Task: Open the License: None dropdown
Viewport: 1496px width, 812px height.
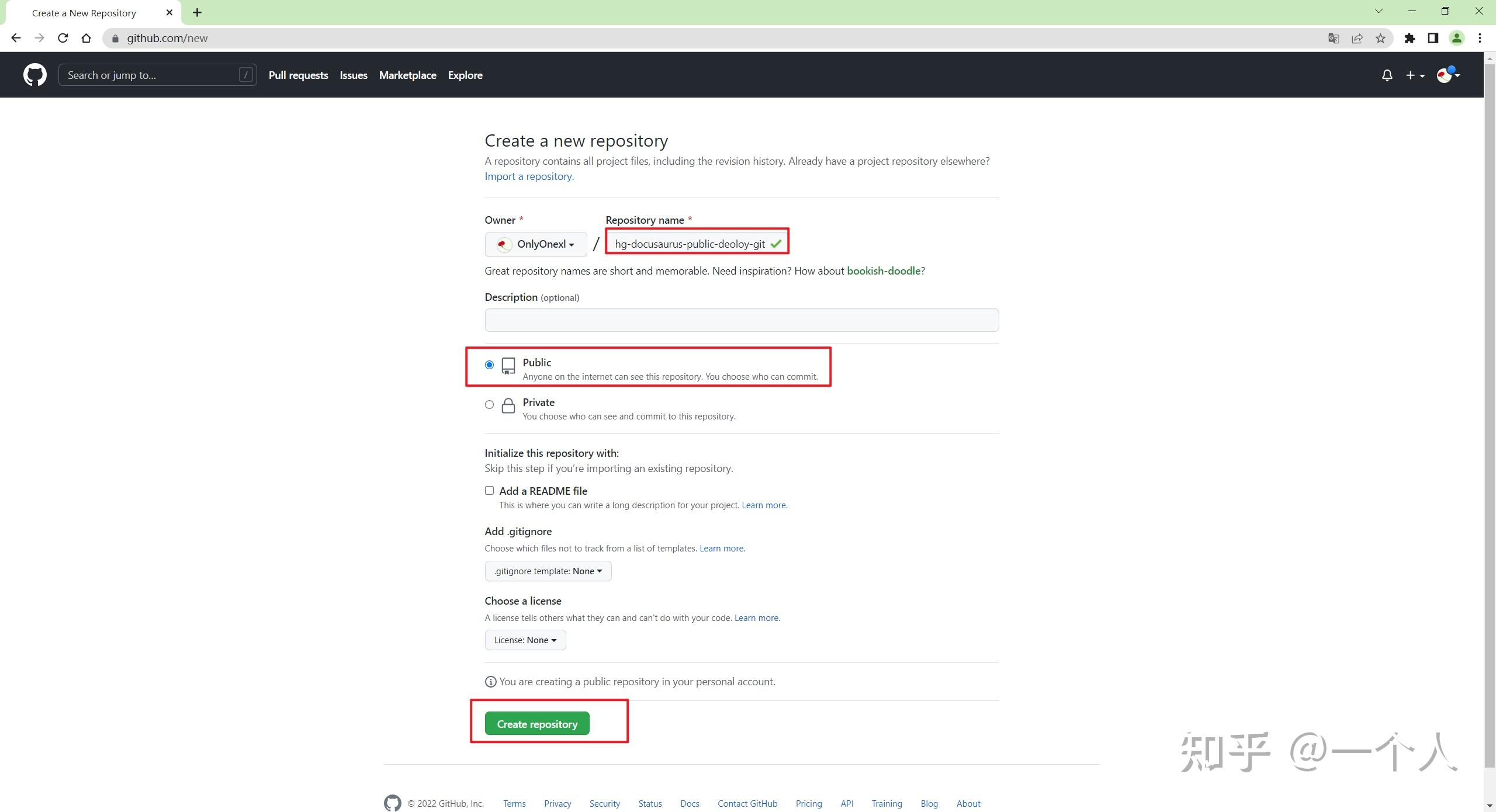Action: (x=525, y=640)
